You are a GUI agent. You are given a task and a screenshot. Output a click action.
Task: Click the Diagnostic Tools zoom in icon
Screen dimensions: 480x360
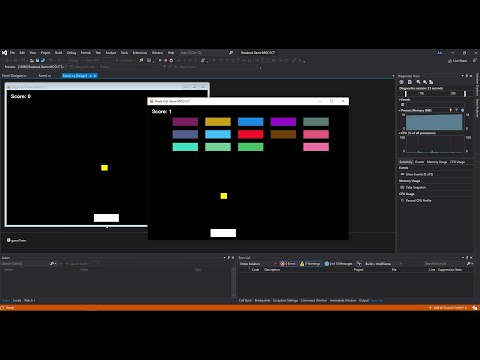tap(419, 82)
